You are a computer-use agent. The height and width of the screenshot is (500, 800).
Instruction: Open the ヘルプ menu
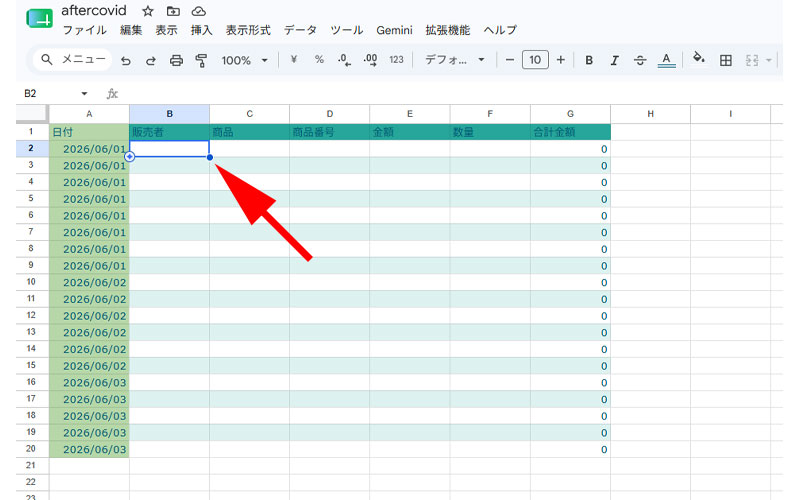point(500,31)
